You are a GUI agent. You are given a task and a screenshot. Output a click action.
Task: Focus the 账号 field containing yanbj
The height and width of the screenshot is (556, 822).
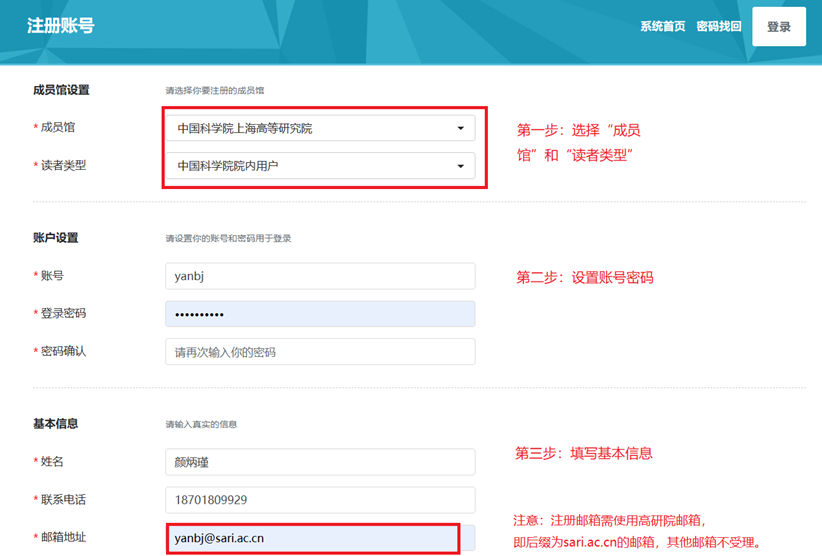pyautogui.click(x=320, y=276)
